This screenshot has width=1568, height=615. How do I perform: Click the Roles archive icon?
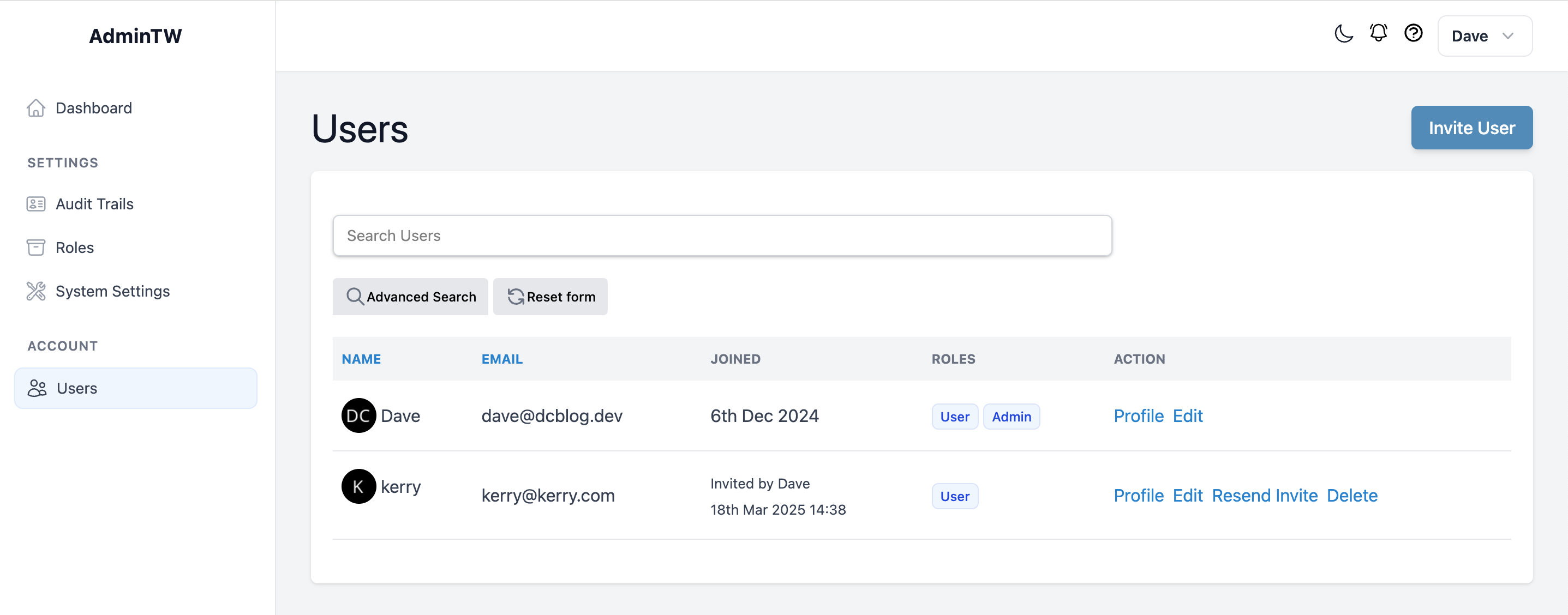(36, 248)
